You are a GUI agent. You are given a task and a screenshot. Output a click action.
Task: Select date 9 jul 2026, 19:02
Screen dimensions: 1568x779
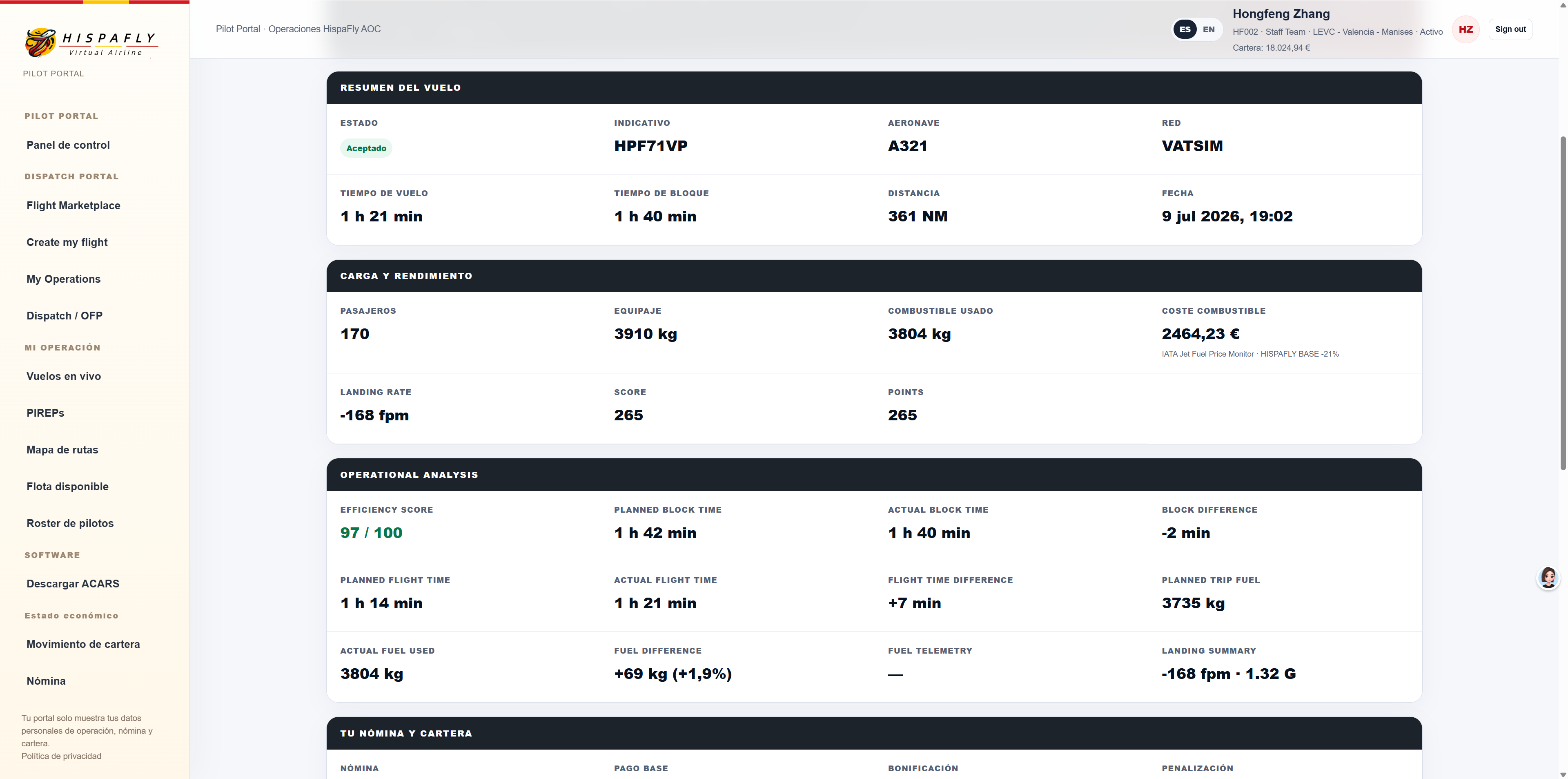click(x=1227, y=216)
